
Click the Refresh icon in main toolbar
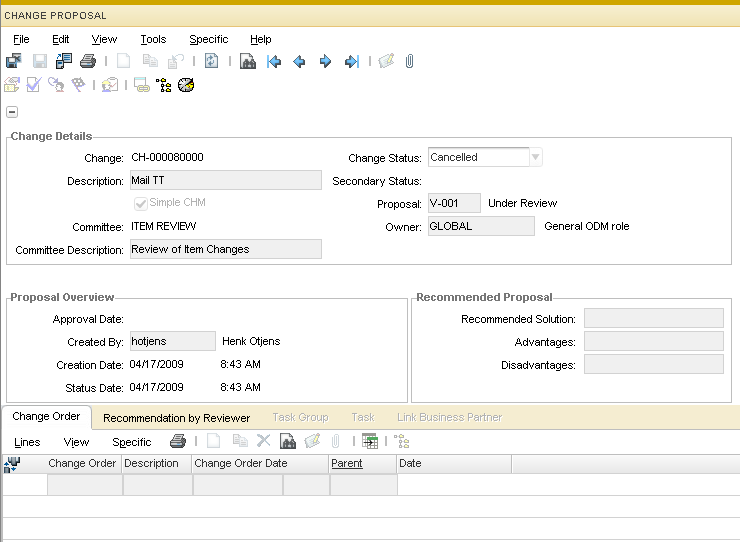(x=211, y=62)
